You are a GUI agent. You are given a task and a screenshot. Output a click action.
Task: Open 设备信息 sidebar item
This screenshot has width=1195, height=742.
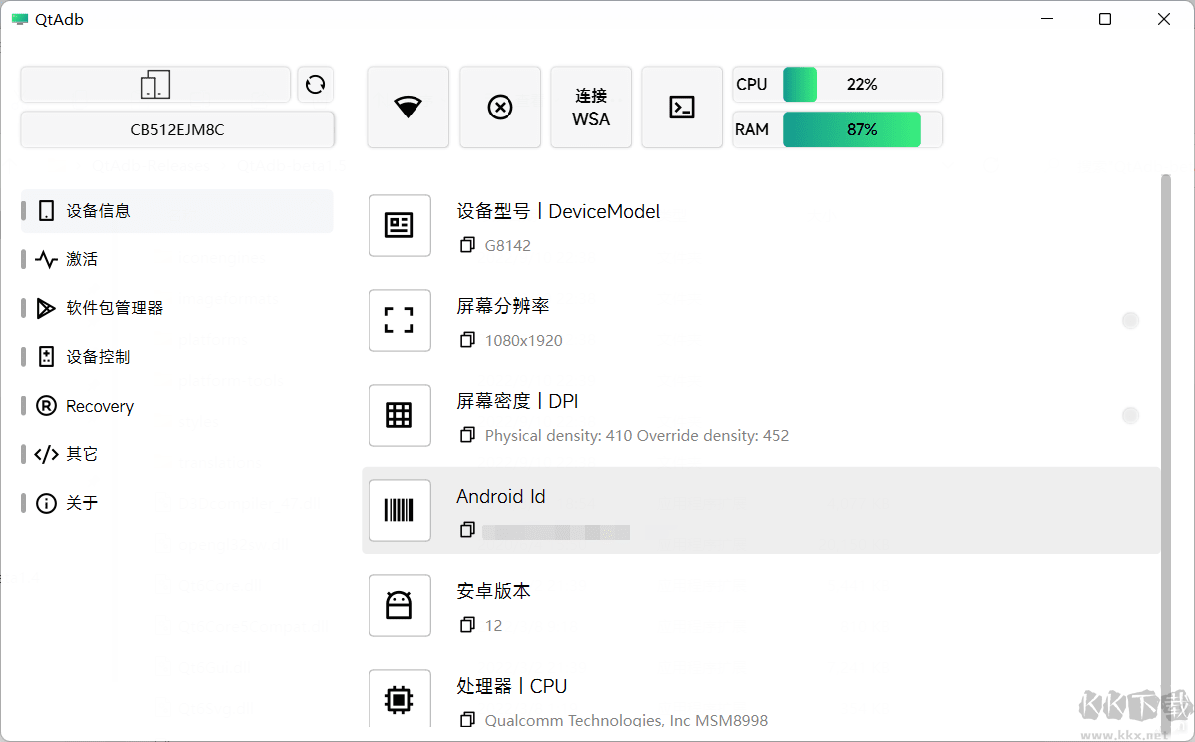point(177,211)
